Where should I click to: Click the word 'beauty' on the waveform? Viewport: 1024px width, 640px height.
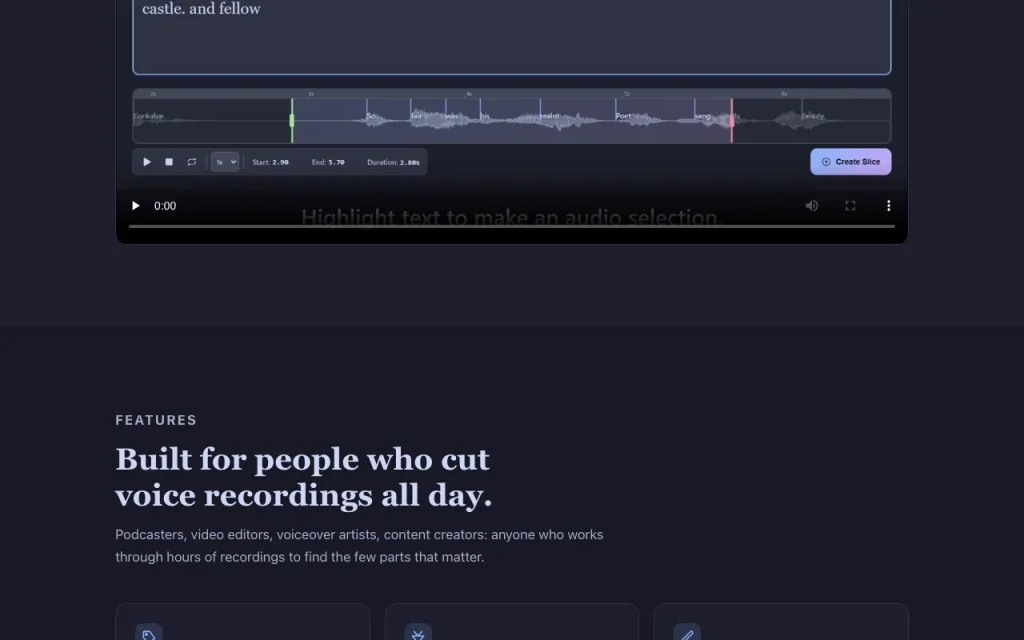[814, 116]
